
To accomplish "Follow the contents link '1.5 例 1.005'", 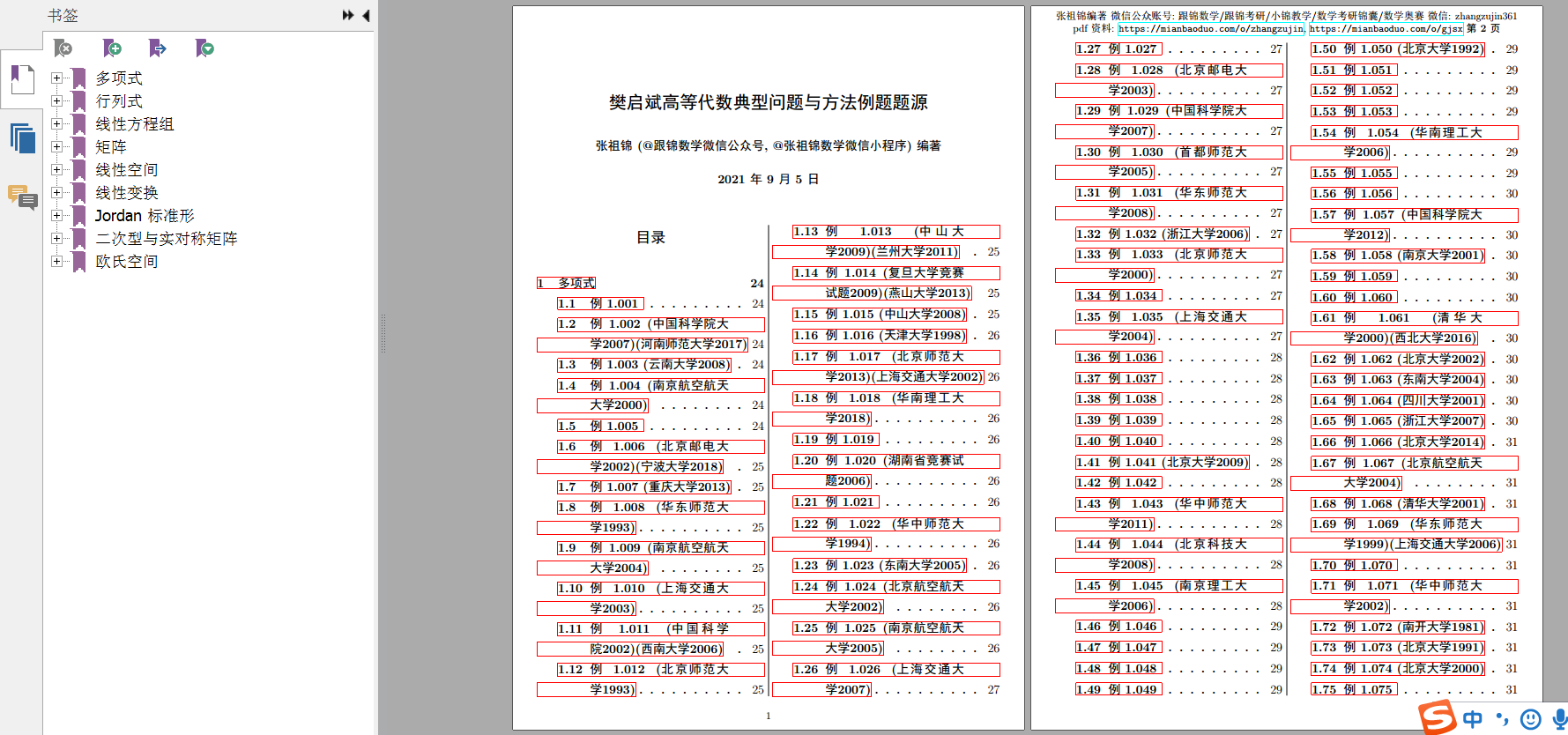I will (600, 426).
